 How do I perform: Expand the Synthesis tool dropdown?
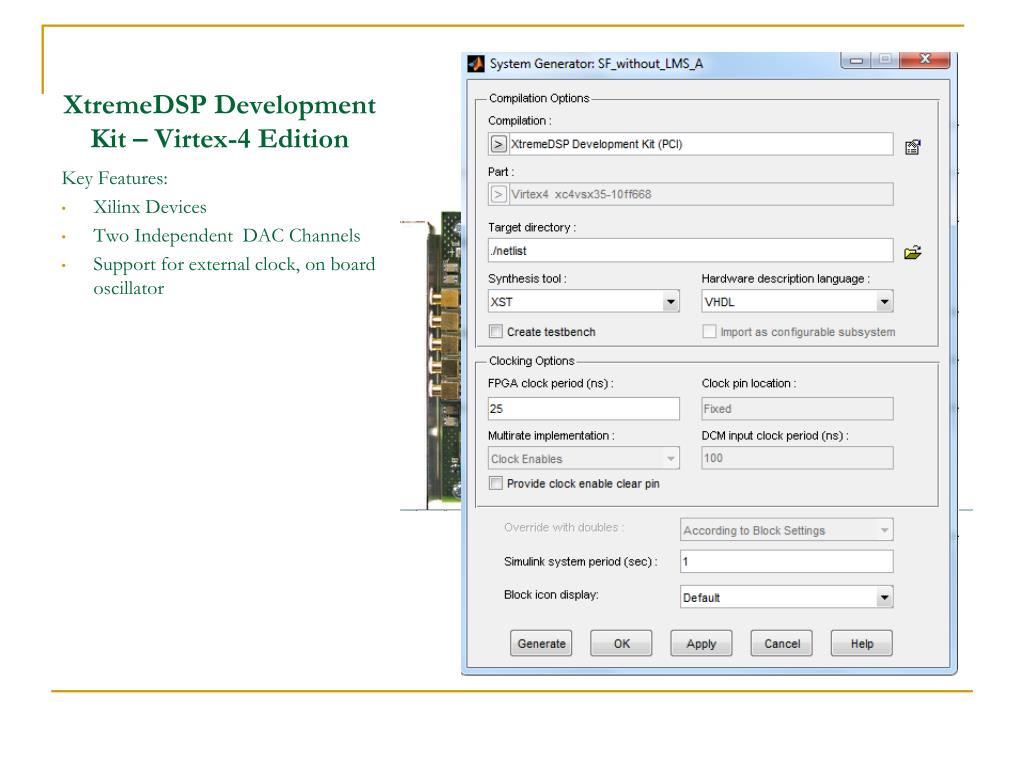click(x=671, y=302)
